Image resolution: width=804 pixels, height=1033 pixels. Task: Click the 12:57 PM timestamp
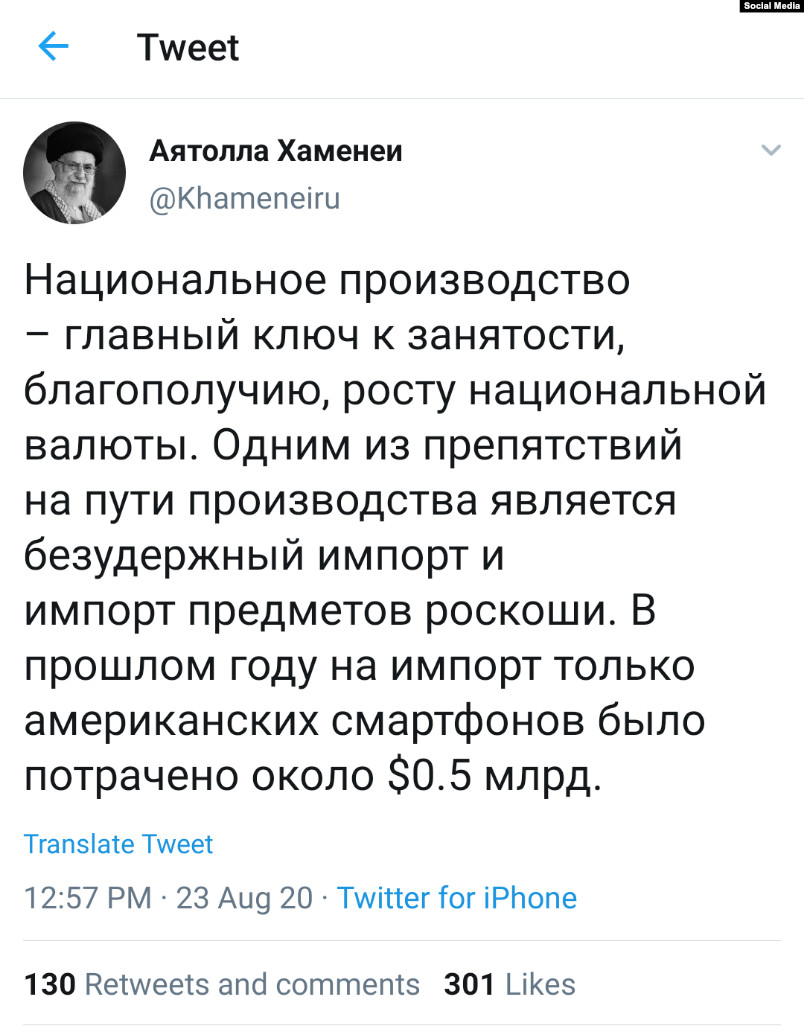click(x=88, y=898)
